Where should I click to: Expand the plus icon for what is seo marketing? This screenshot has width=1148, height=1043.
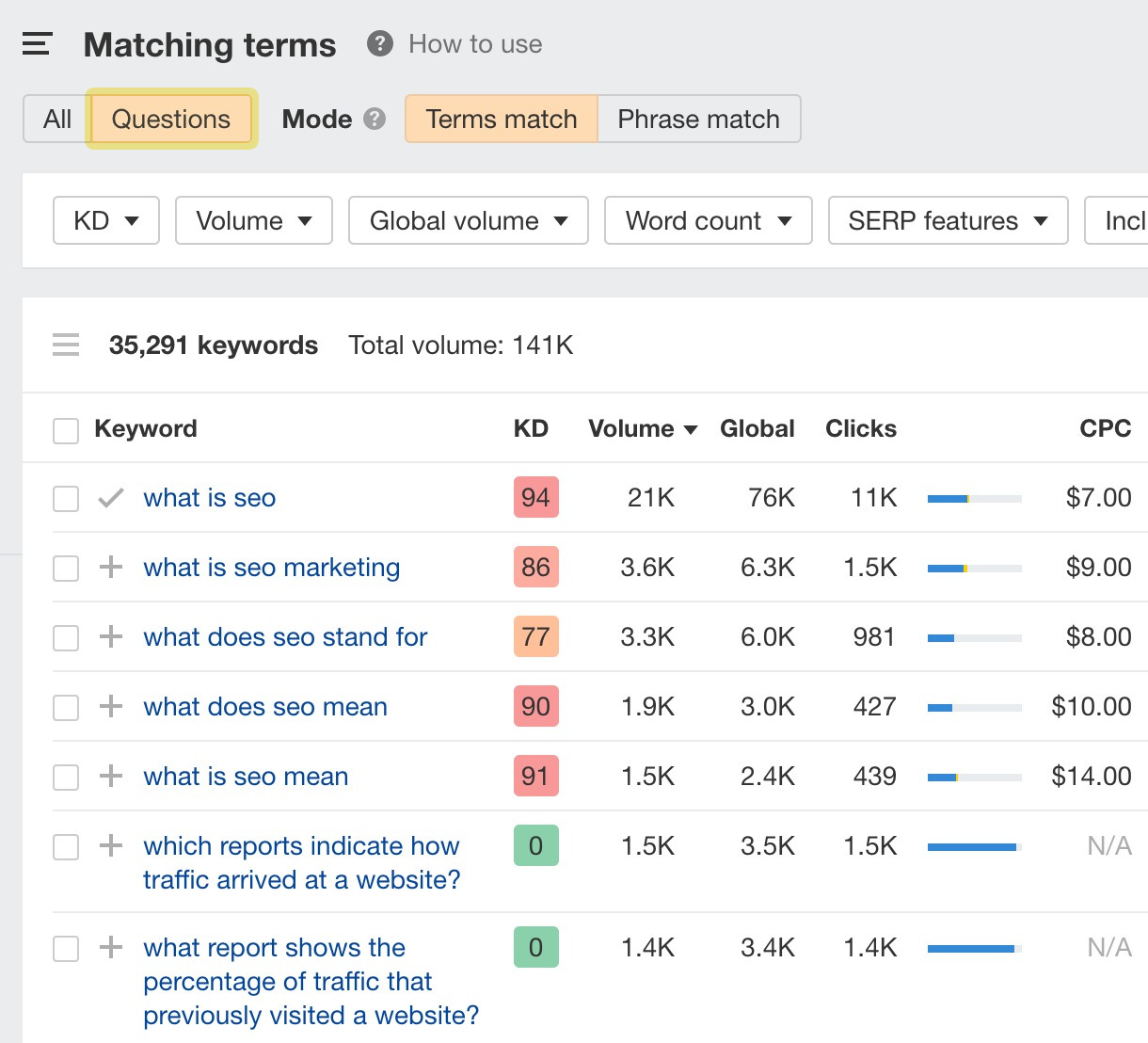pos(110,567)
